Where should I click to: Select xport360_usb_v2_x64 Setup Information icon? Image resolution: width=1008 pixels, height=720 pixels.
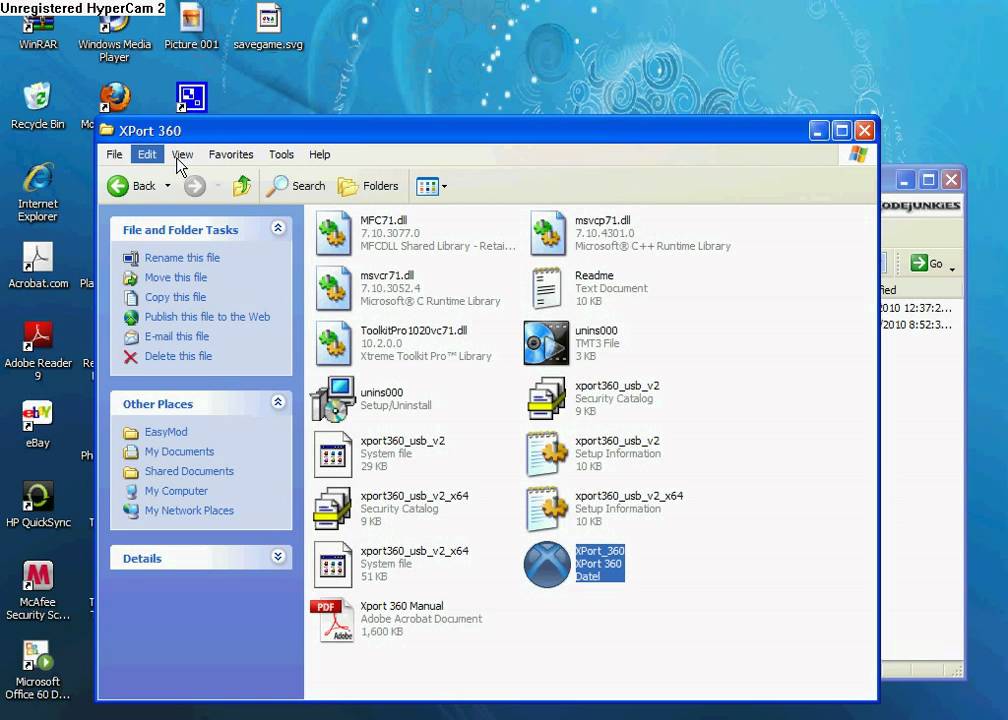(x=546, y=509)
